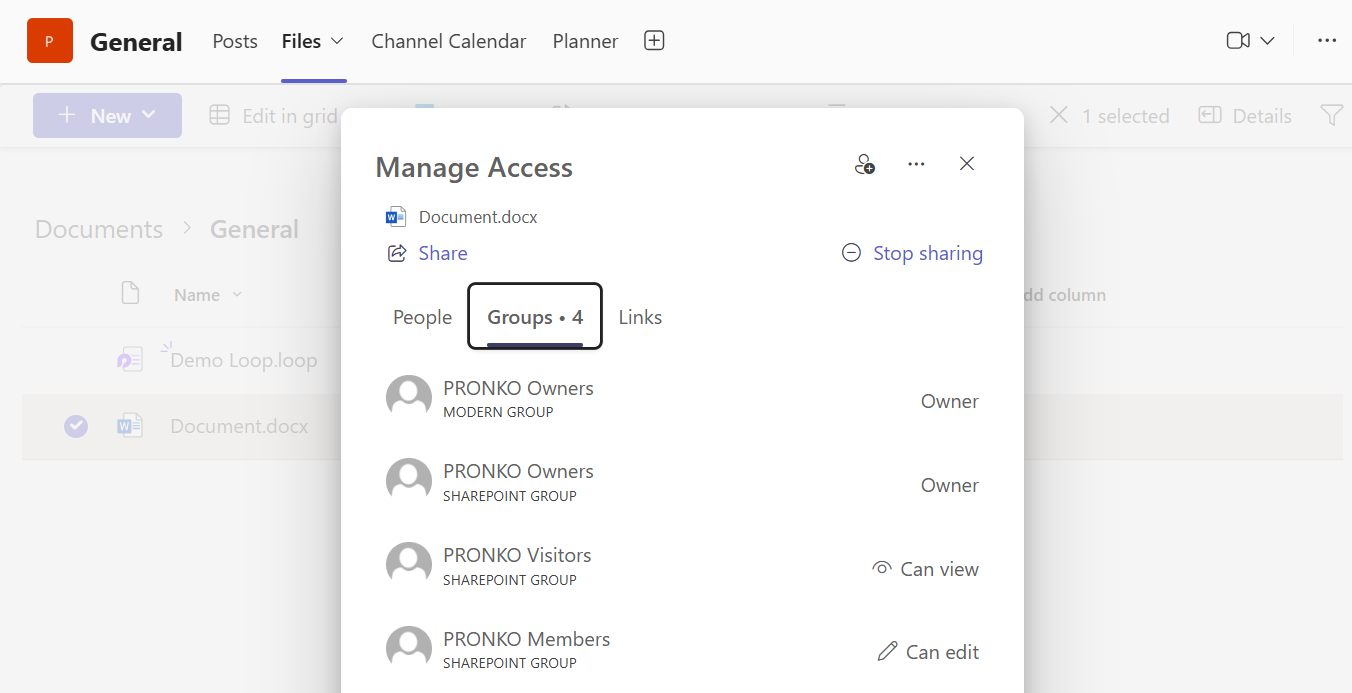Click the red P team avatar
The width and height of the screenshot is (1352, 693).
point(50,41)
